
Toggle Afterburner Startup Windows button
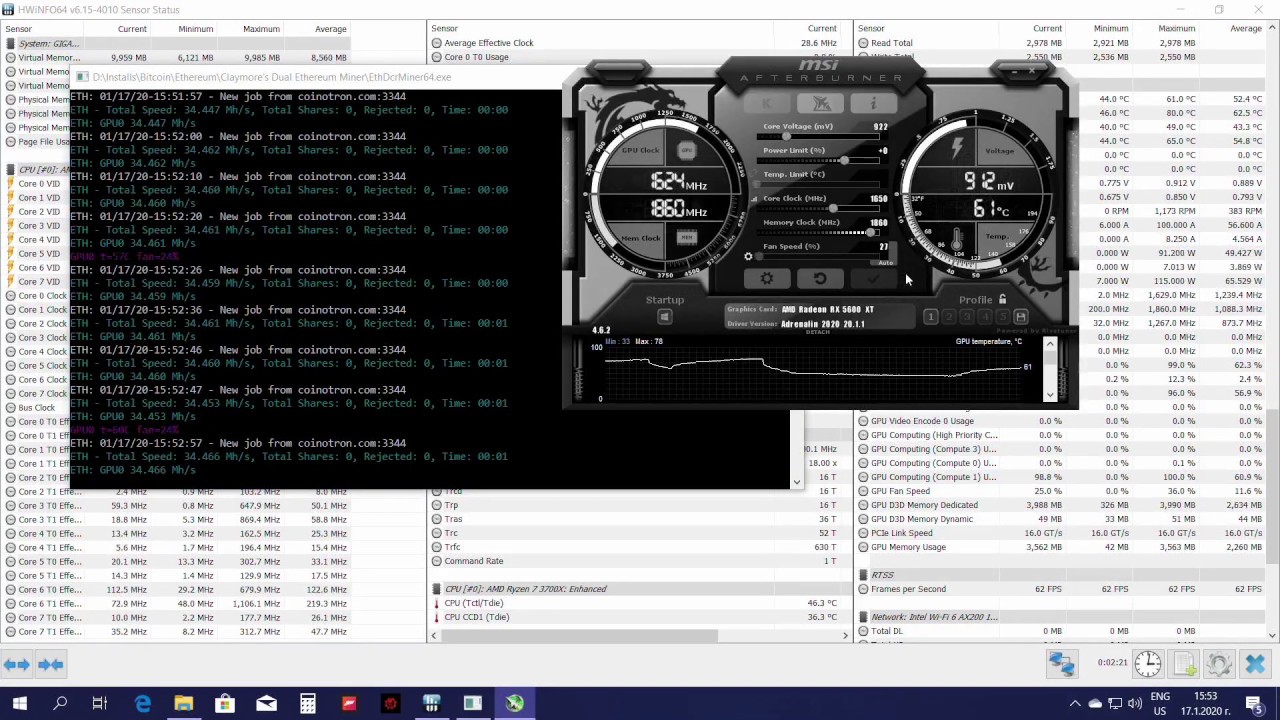tap(664, 317)
